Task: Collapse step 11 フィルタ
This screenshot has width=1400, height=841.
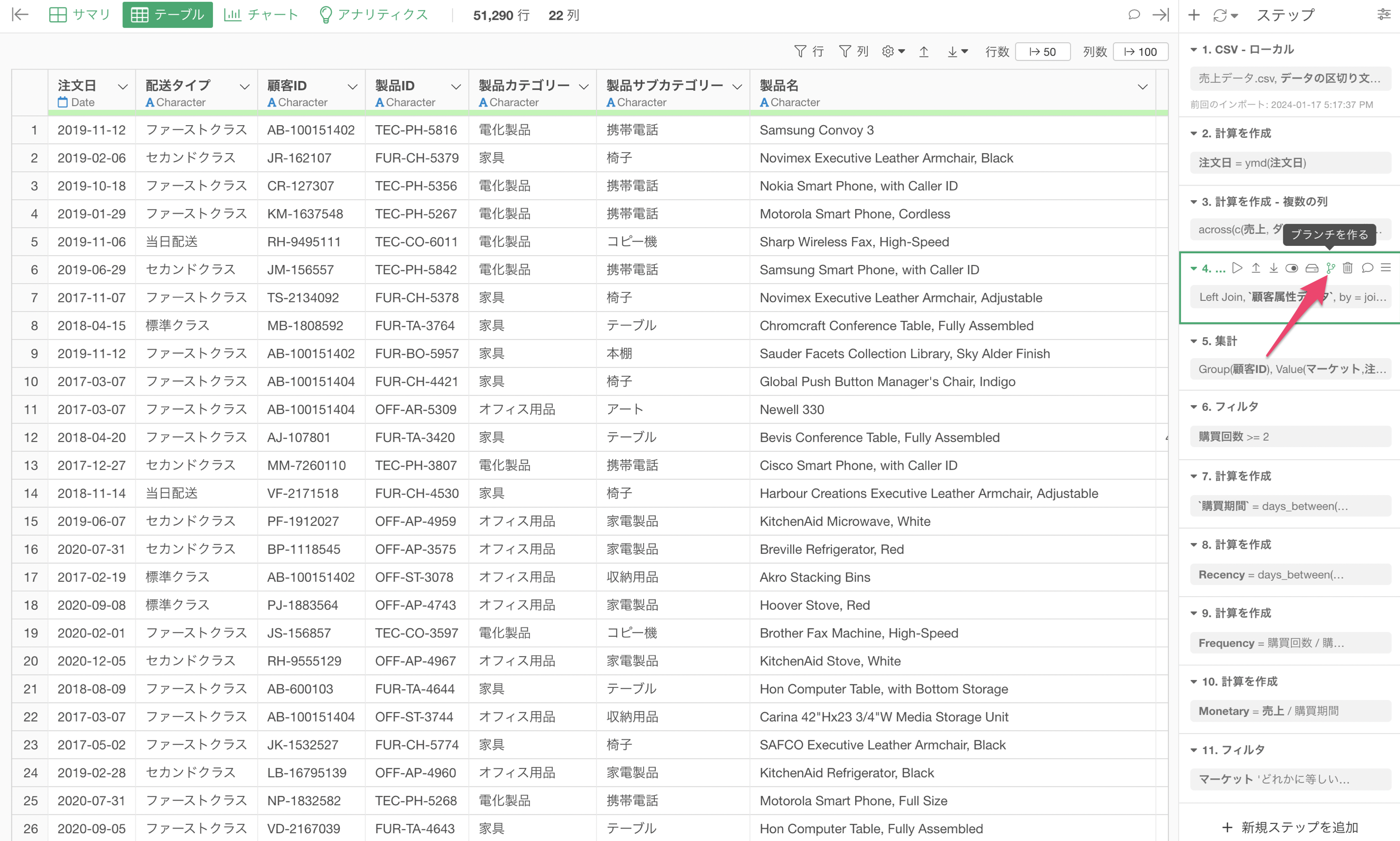Action: pos(1194,750)
